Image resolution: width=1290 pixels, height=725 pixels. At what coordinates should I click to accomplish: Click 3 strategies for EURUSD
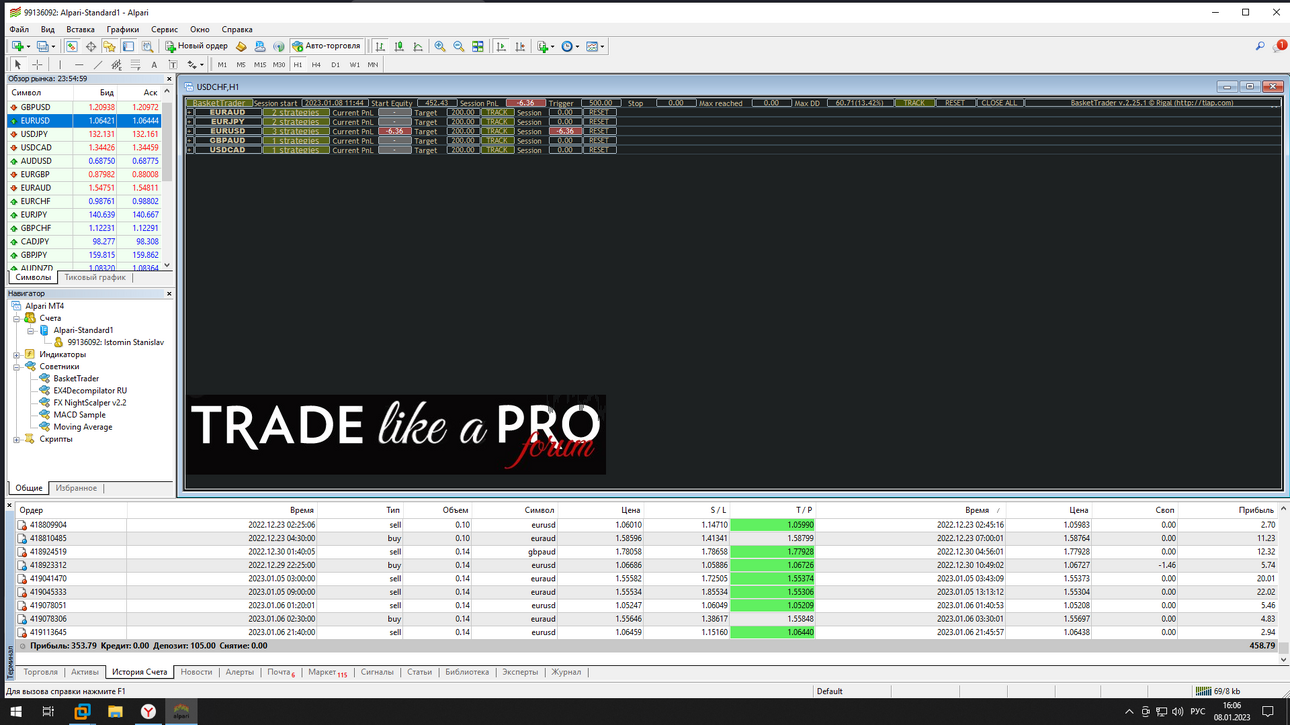click(297, 131)
